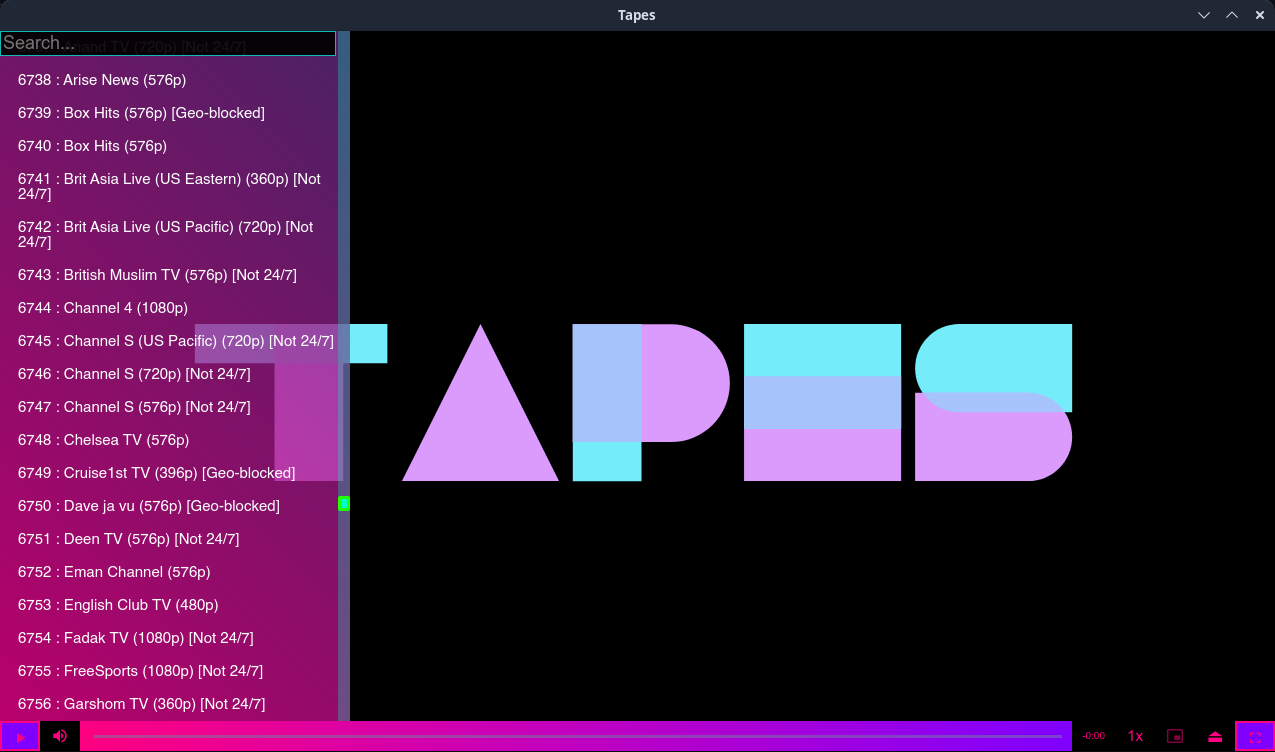Image resolution: width=1275 pixels, height=752 pixels.
Task: Open picture-in-picture mode
Action: click(x=1175, y=736)
